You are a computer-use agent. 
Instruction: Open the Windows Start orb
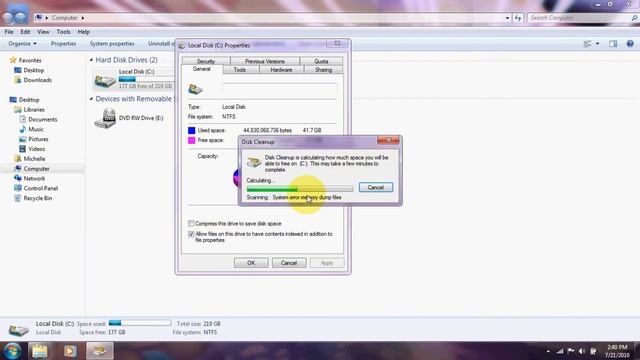click(x=12, y=351)
